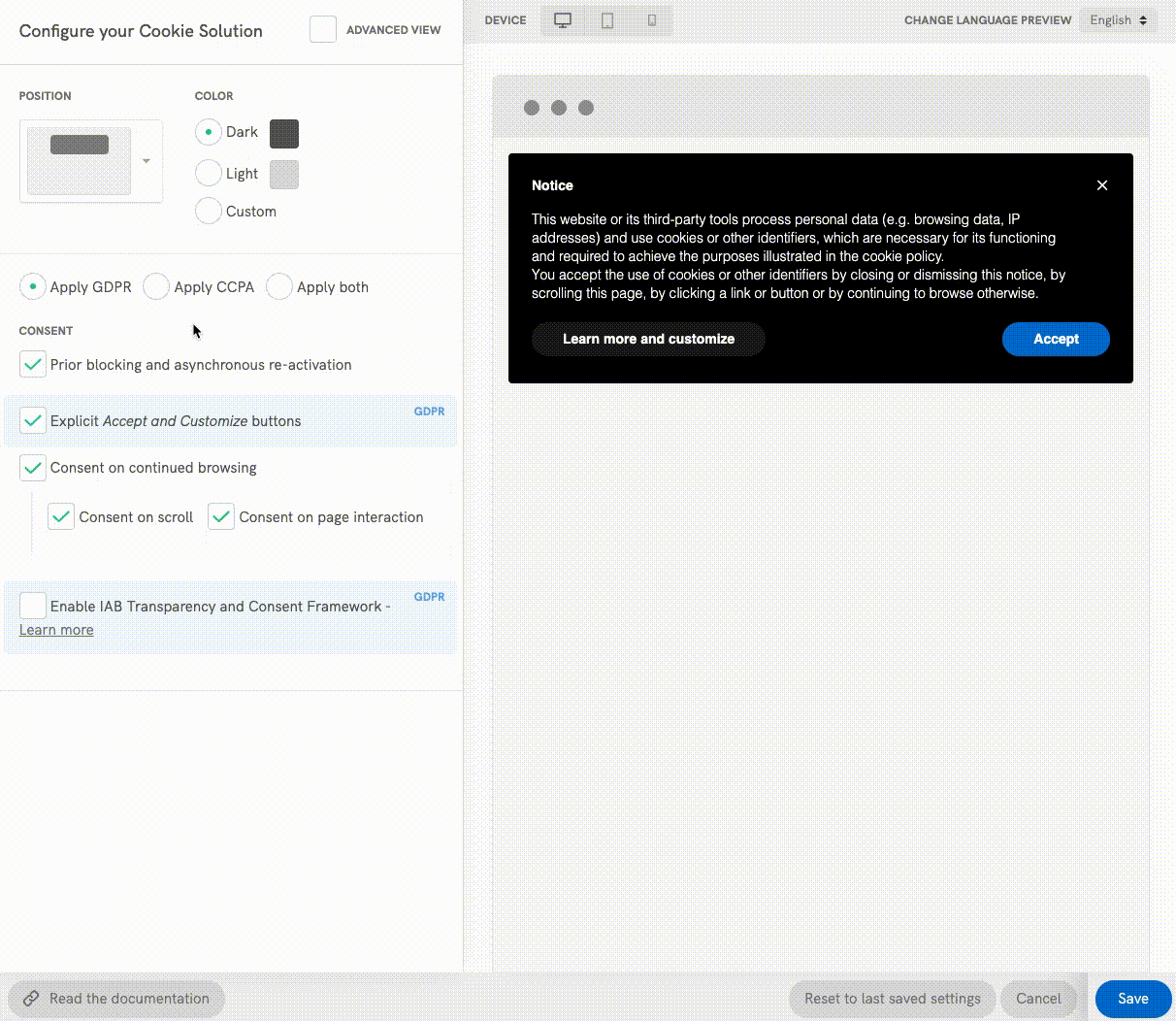Enable the Advanced View checkbox
Screen dimensions: 1176x1021
click(x=323, y=30)
